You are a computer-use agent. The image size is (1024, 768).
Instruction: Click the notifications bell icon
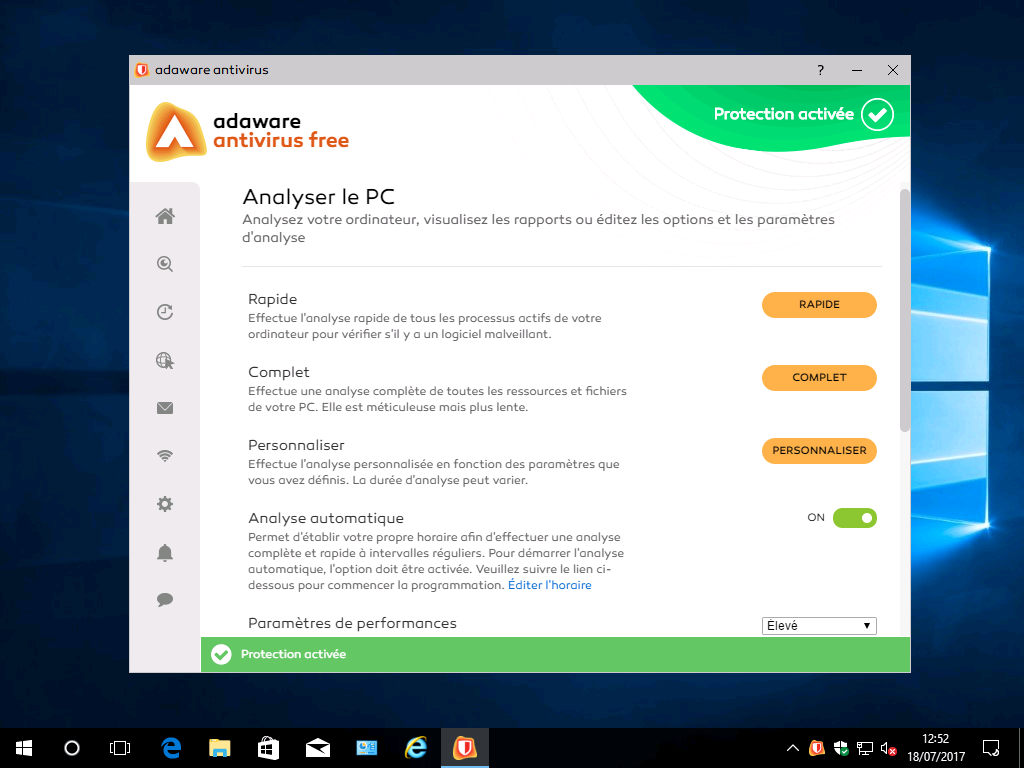(x=165, y=551)
